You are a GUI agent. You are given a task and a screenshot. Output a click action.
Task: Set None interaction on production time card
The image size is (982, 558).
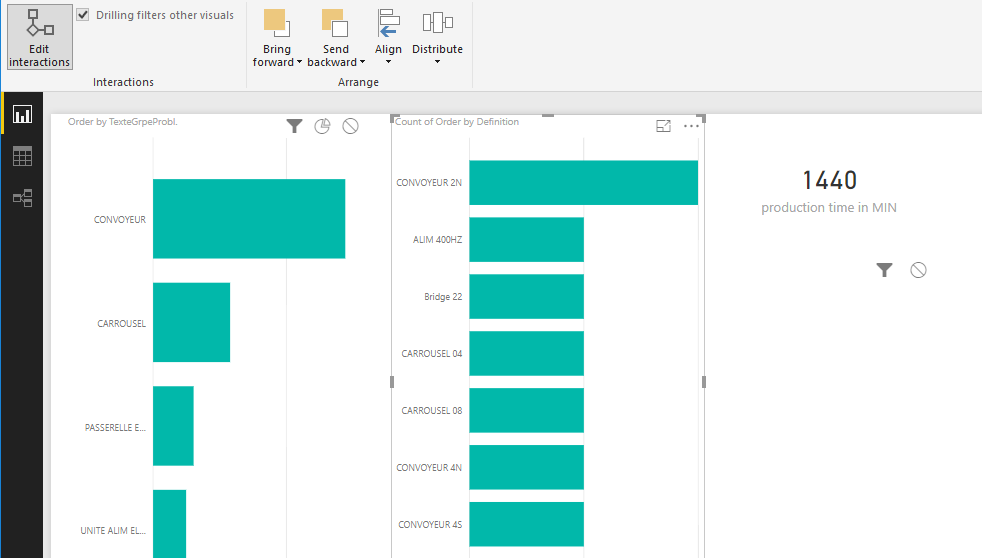[x=919, y=270]
